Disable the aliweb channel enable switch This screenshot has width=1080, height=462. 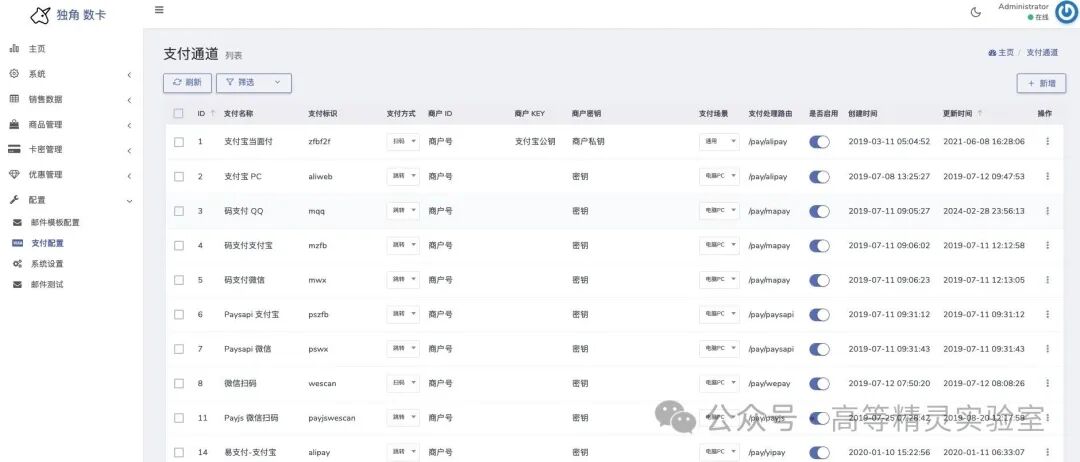coord(819,176)
